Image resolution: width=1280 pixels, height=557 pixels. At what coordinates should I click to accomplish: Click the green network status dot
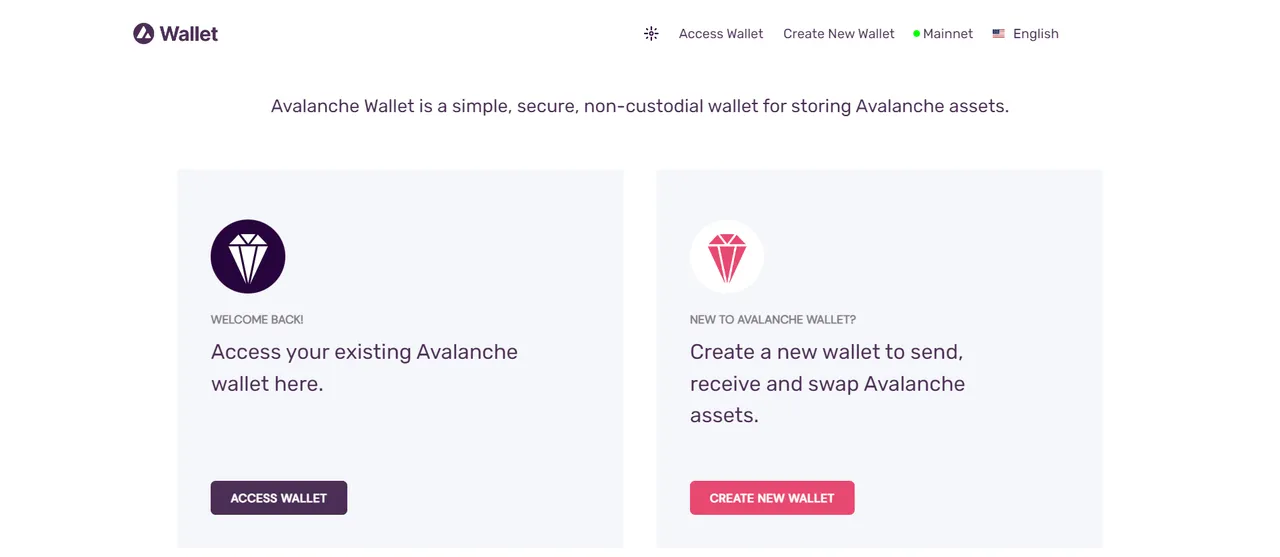(x=916, y=34)
